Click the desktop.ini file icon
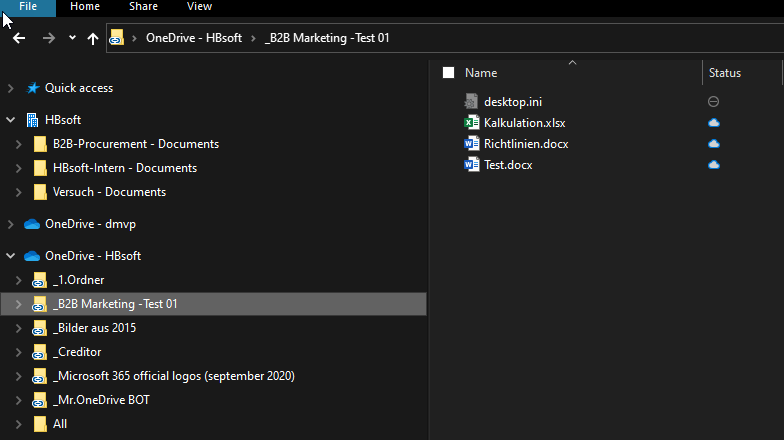Viewport: 784px width, 440px height. [x=472, y=101]
